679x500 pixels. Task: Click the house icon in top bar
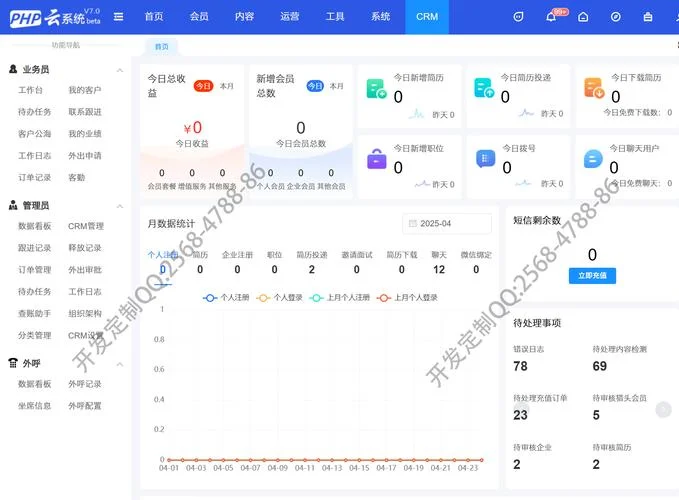click(583, 17)
